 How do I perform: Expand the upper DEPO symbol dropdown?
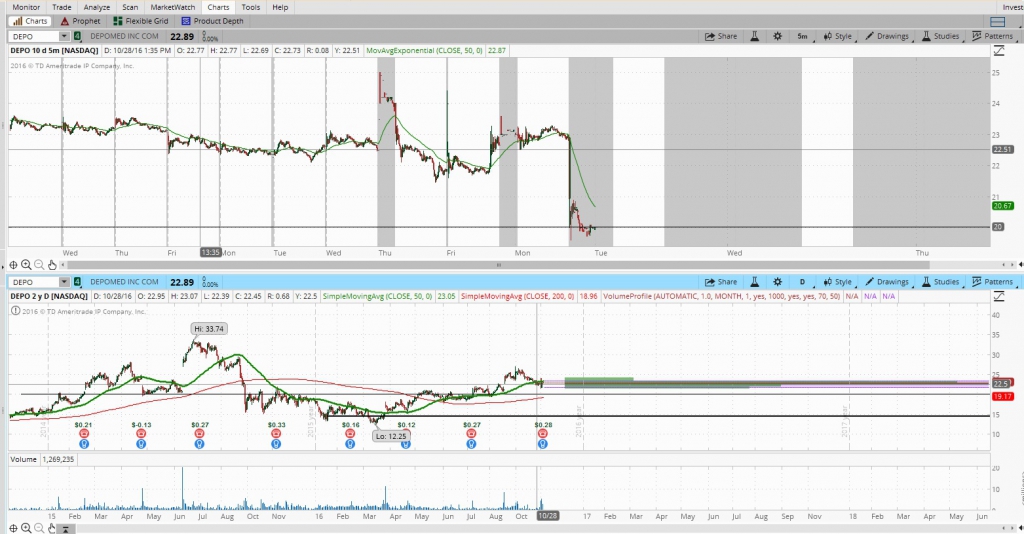tap(63, 37)
